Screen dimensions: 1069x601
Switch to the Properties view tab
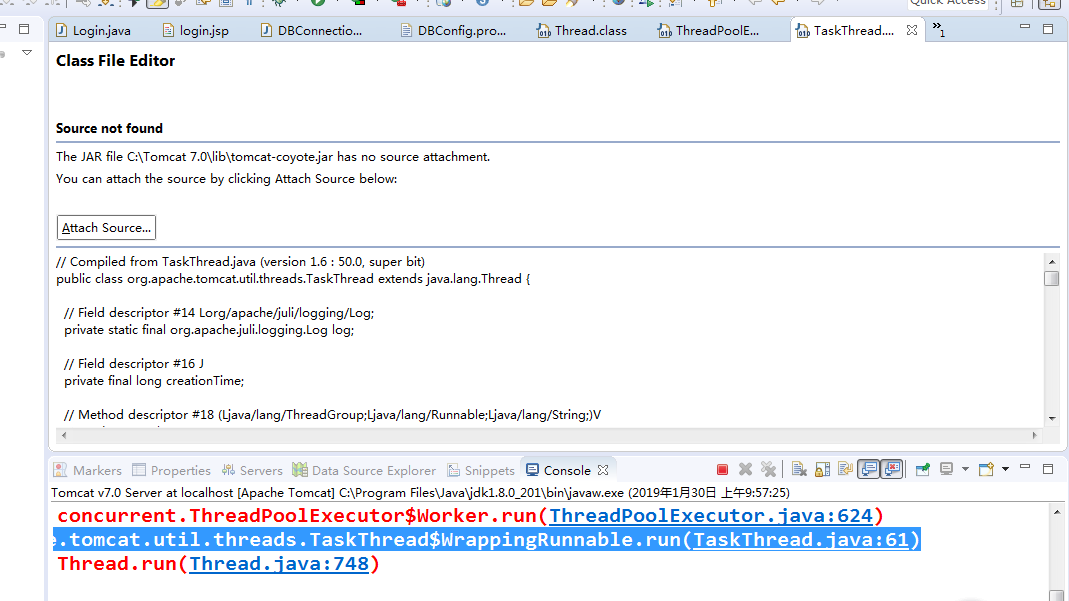point(172,470)
